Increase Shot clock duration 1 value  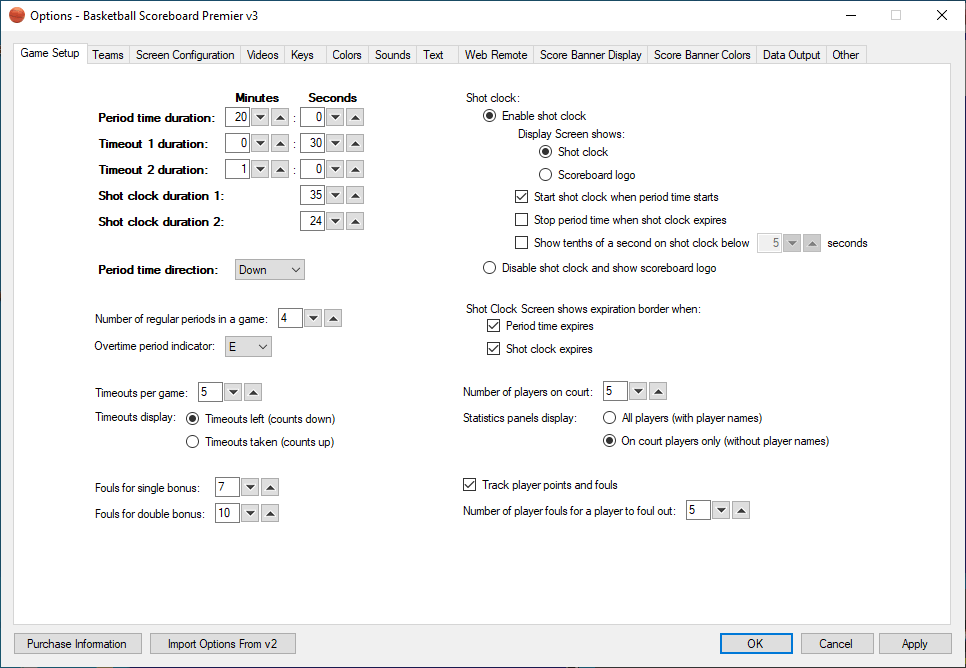click(x=355, y=195)
